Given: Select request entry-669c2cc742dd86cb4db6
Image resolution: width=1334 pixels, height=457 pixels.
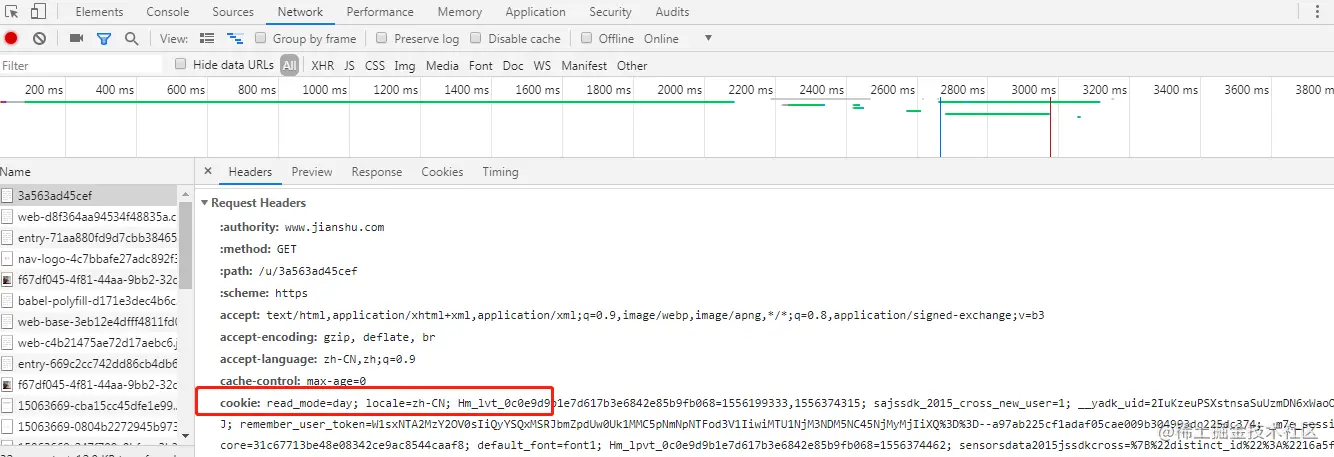Looking at the screenshot, I should click(x=89, y=364).
